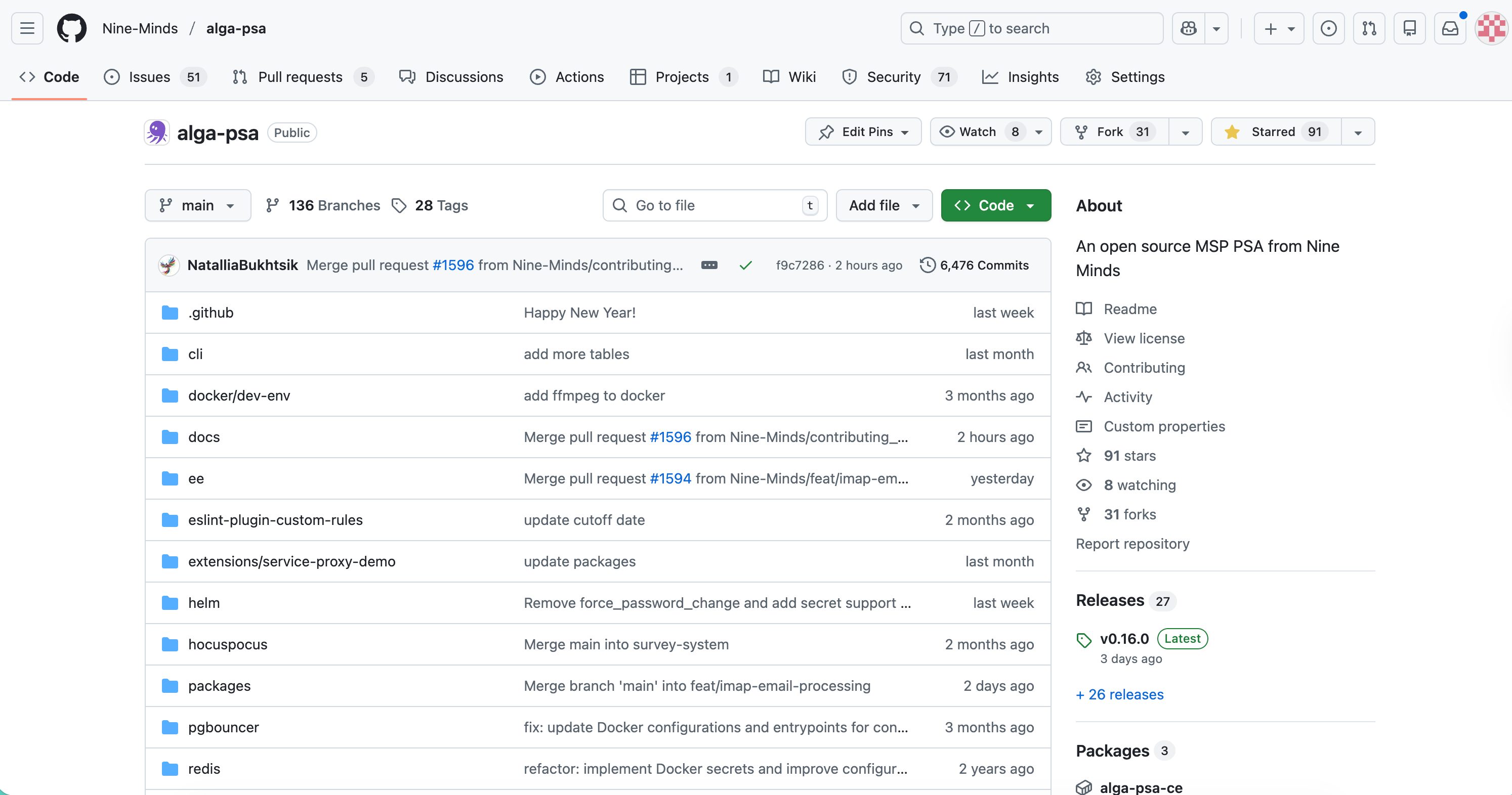Open the green Code dropdown

point(995,205)
